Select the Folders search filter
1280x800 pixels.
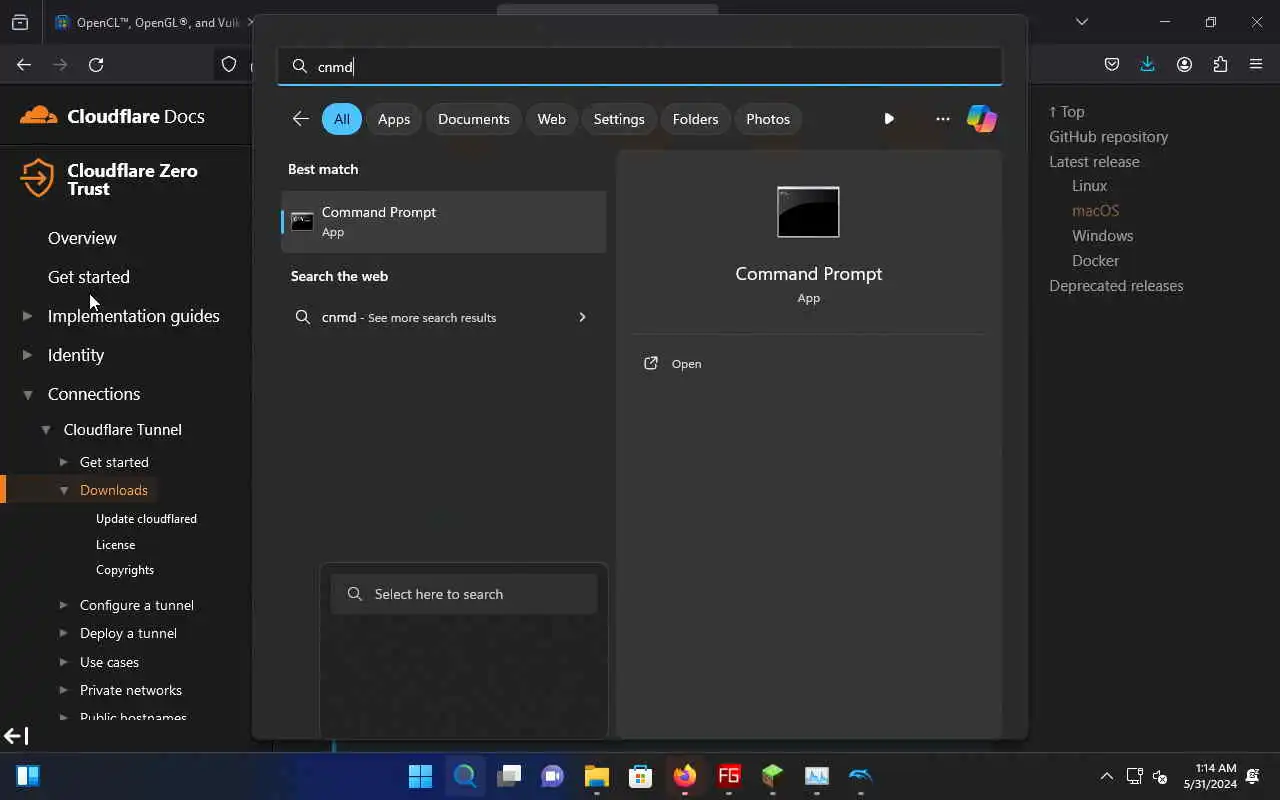click(x=695, y=119)
